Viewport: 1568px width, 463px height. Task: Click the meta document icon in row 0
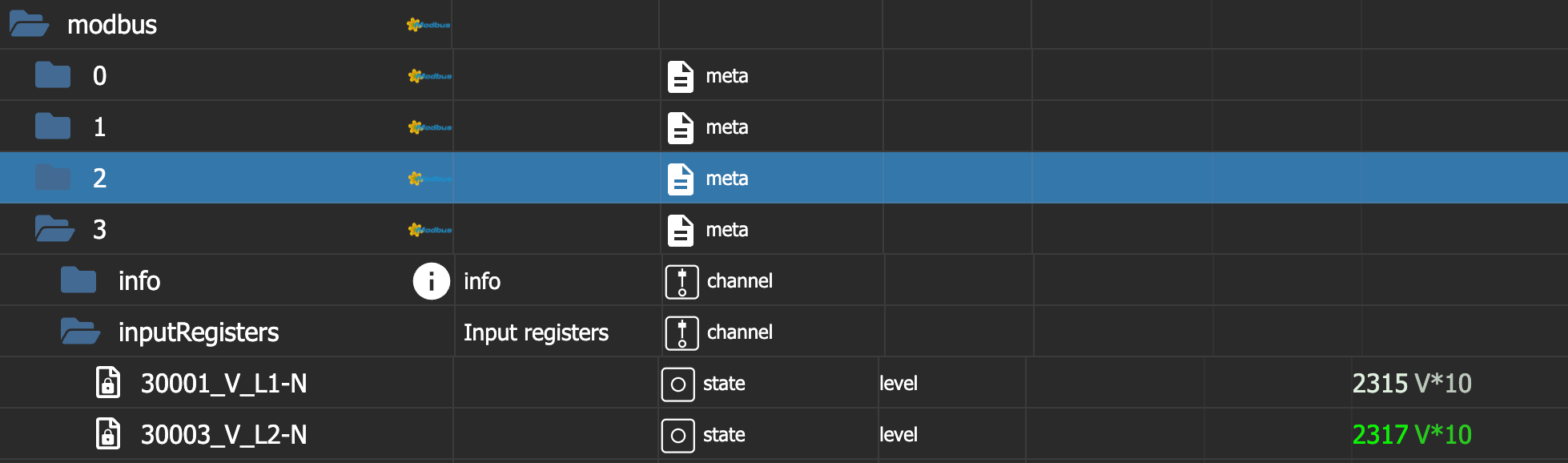(x=680, y=76)
